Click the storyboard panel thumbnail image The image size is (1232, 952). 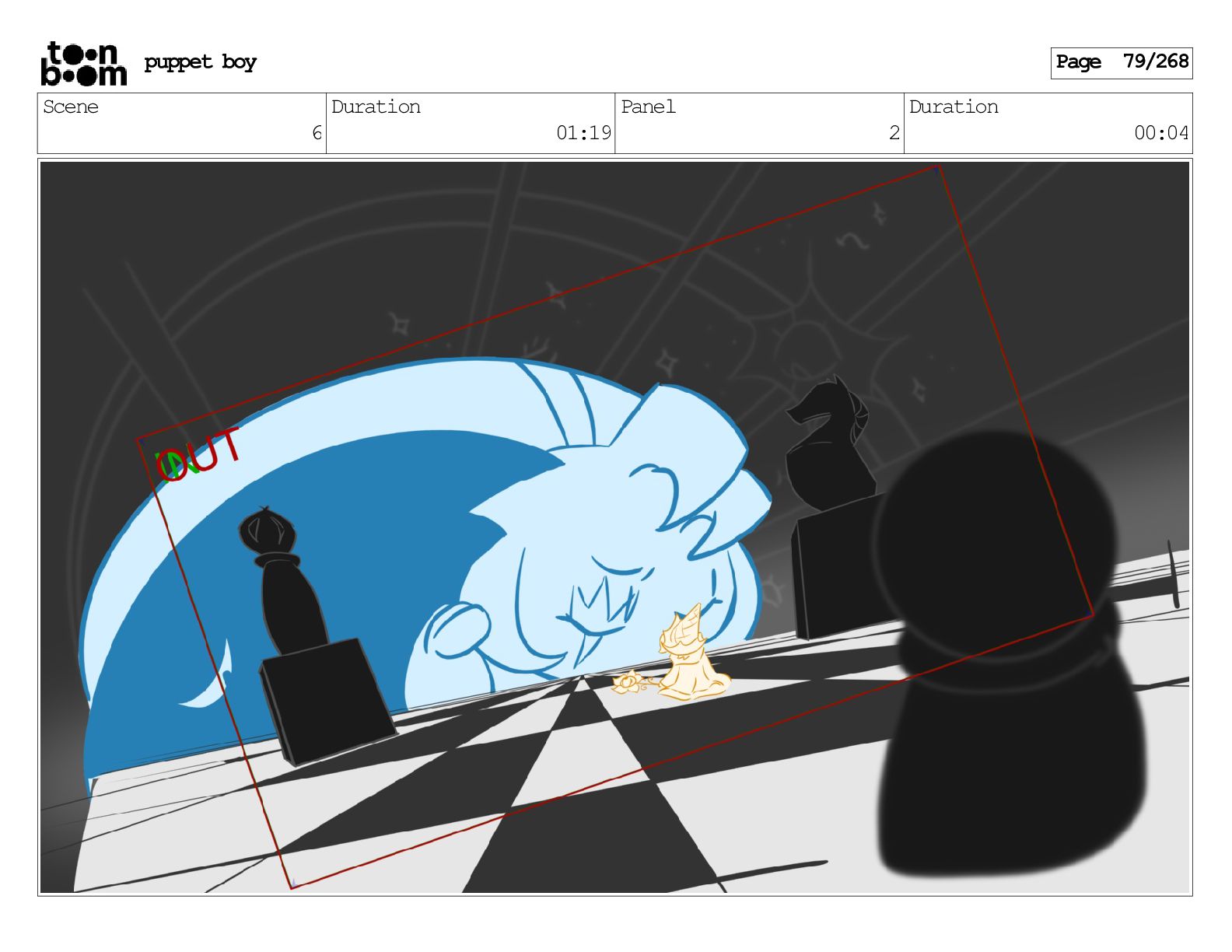[x=615, y=527]
